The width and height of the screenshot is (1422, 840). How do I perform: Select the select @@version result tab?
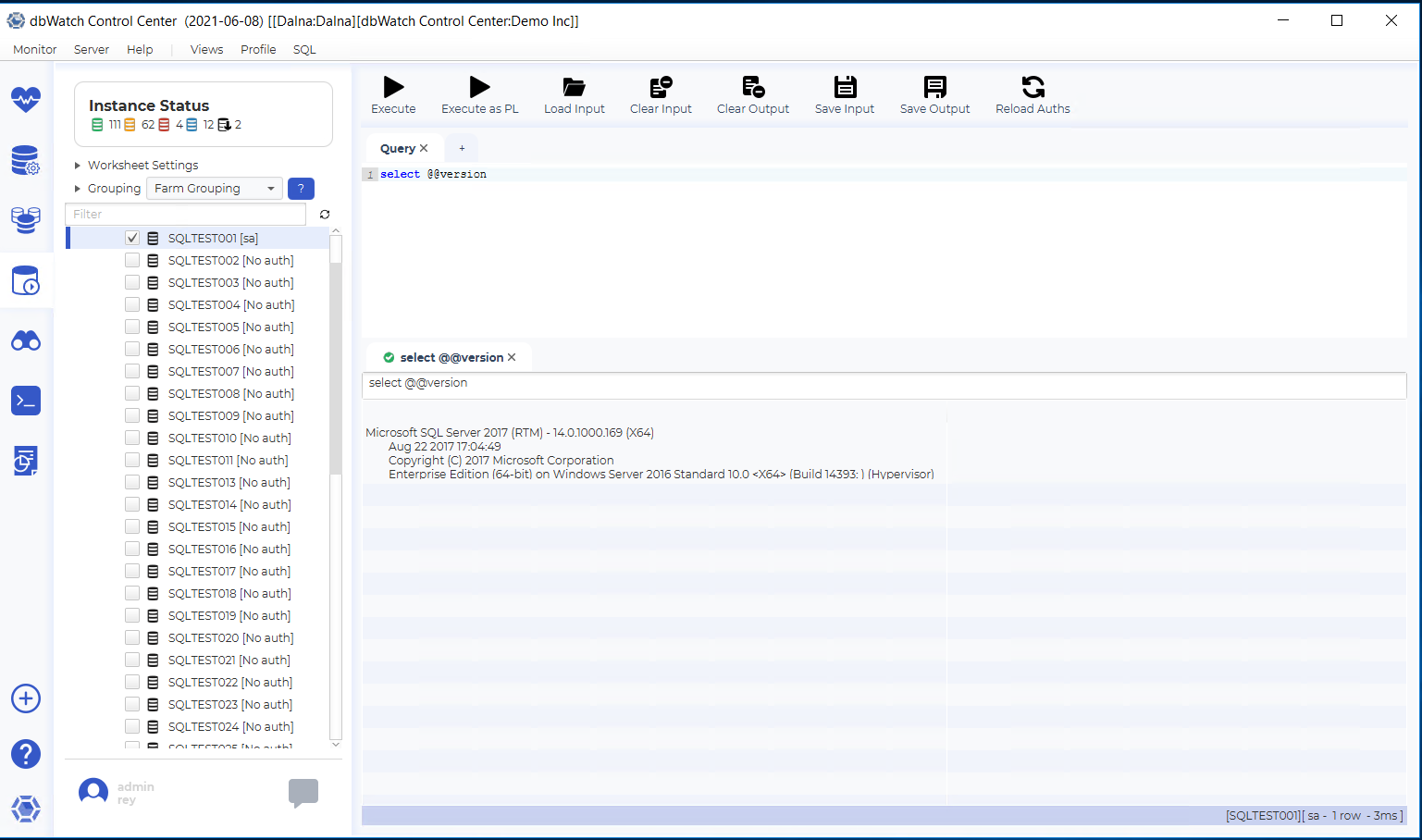click(x=451, y=357)
